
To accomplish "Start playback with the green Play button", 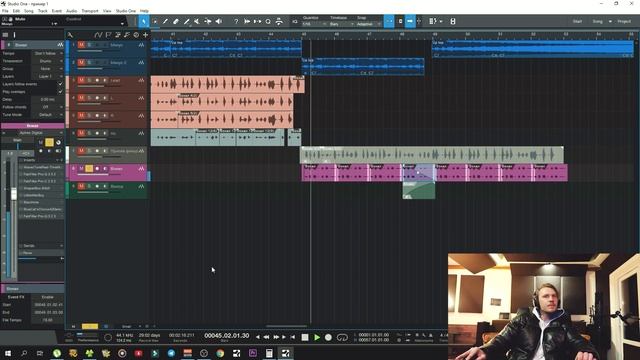I will [x=317, y=338].
